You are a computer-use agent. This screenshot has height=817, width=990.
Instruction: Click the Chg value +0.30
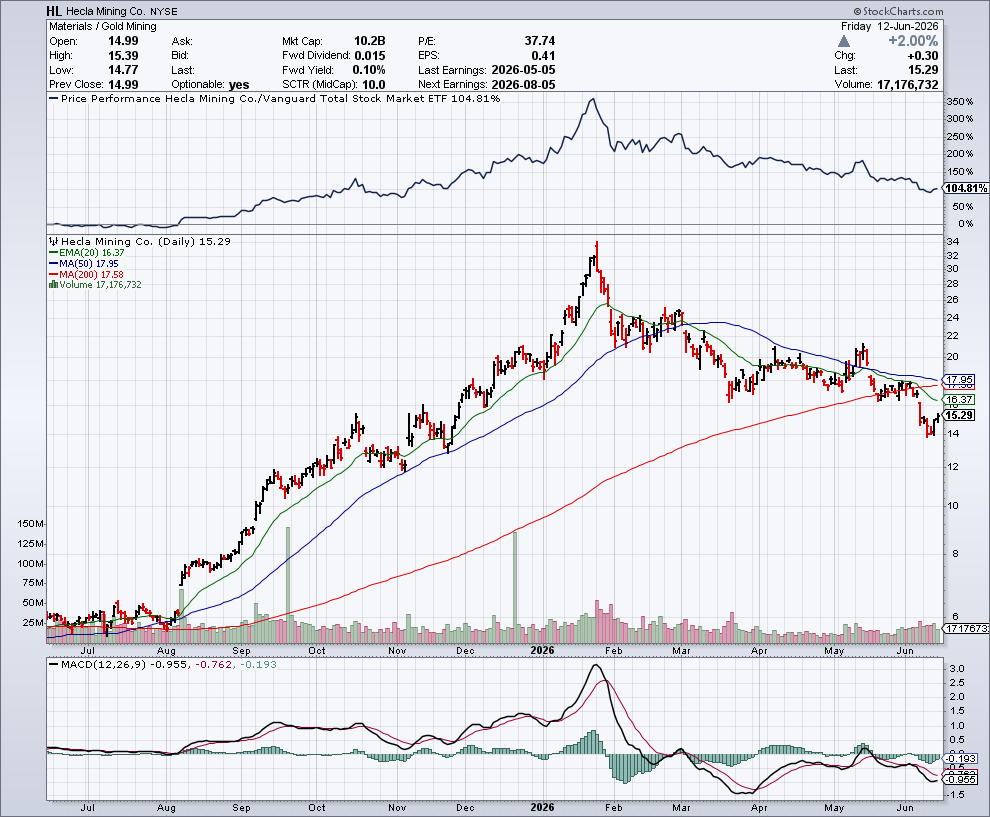point(922,56)
